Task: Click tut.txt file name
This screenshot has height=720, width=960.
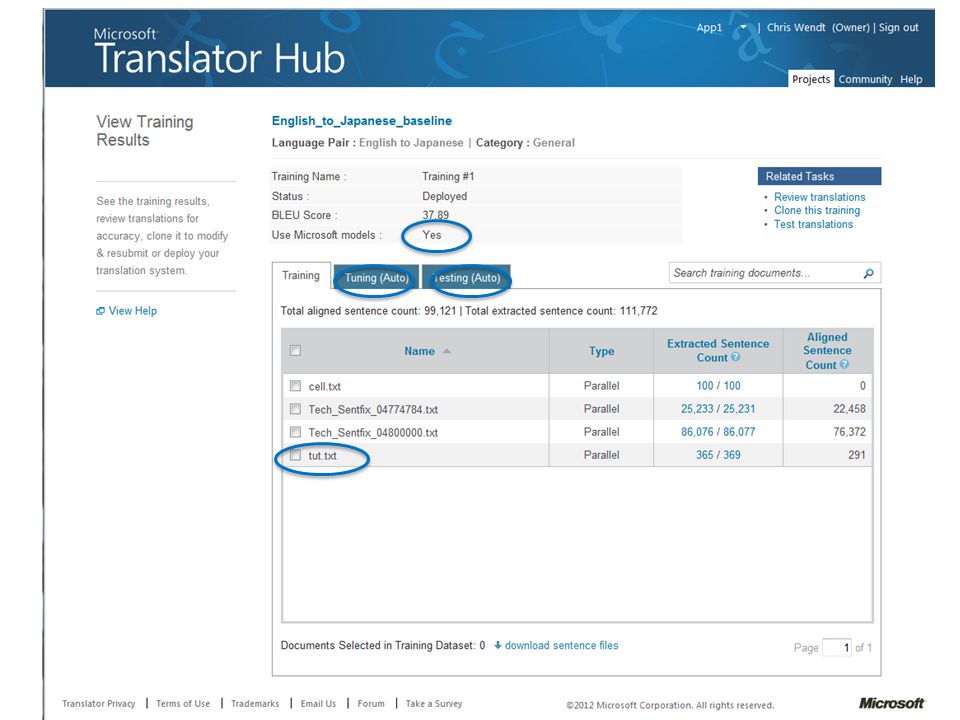Action: coord(322,456)
